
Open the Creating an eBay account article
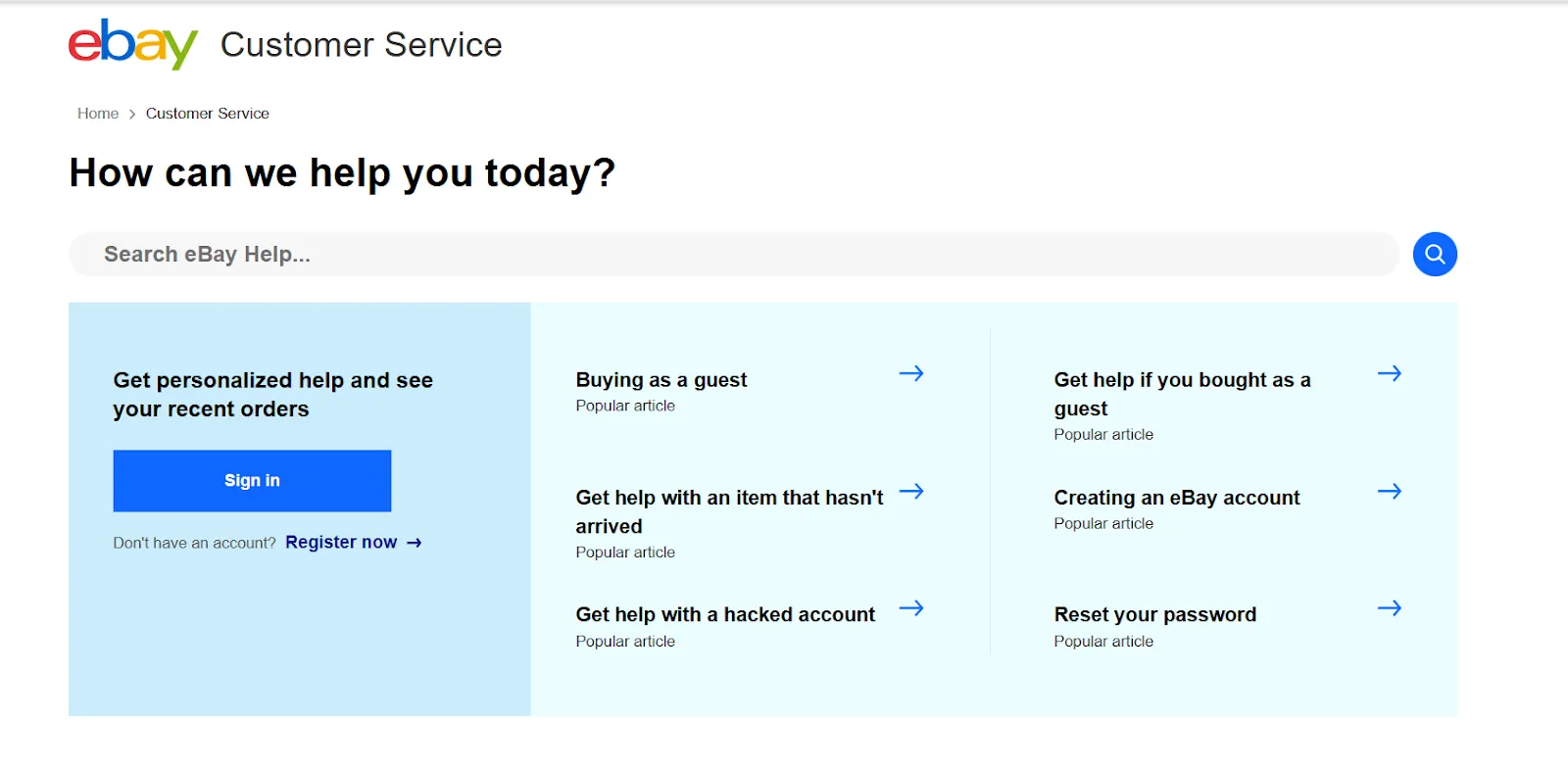[x=1176, y=498]
